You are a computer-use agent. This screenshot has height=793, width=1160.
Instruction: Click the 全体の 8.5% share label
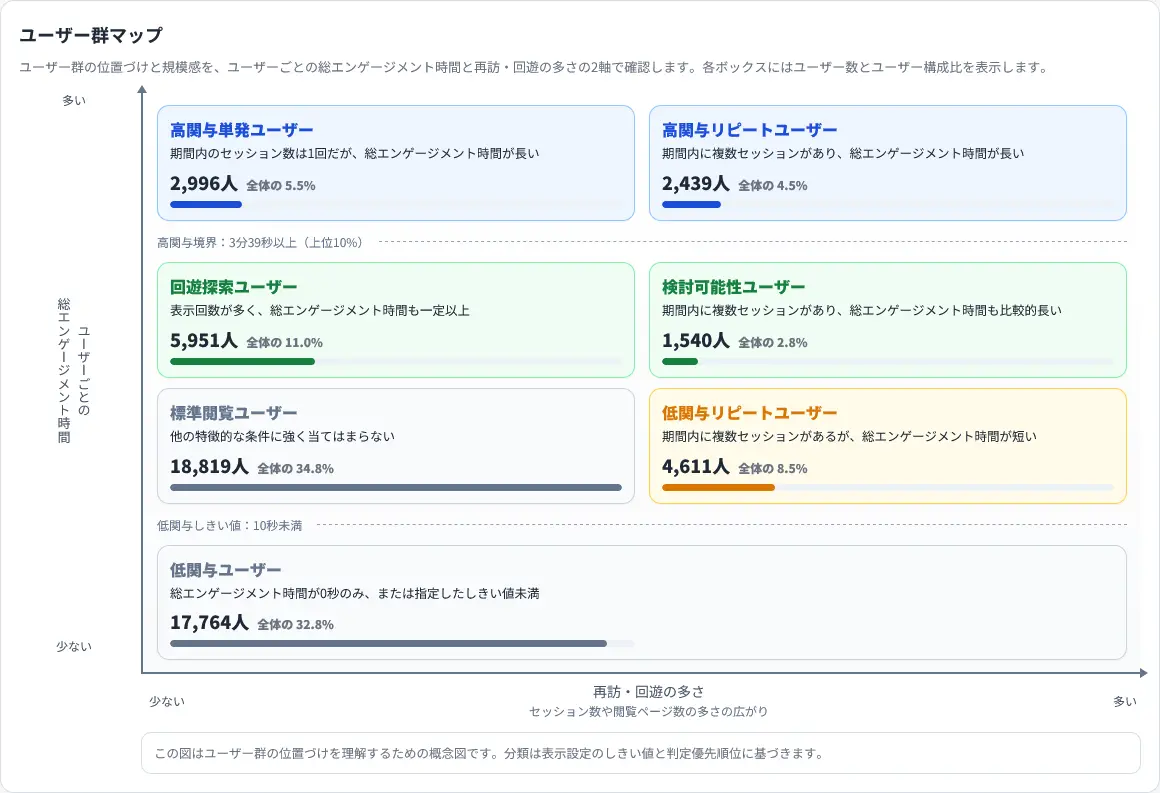tap(772, 468)
